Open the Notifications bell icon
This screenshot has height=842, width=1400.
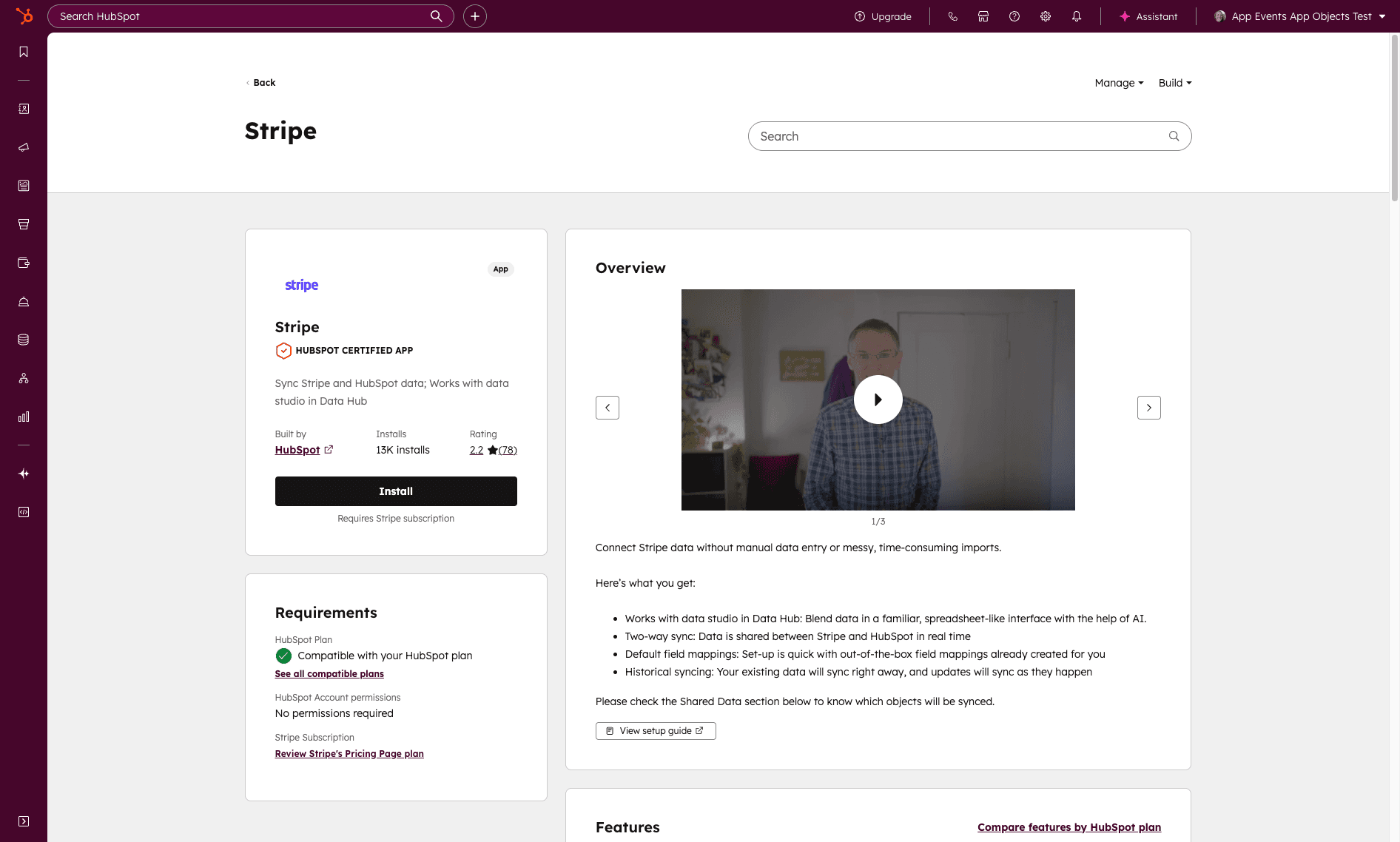tap(1077, 16)
